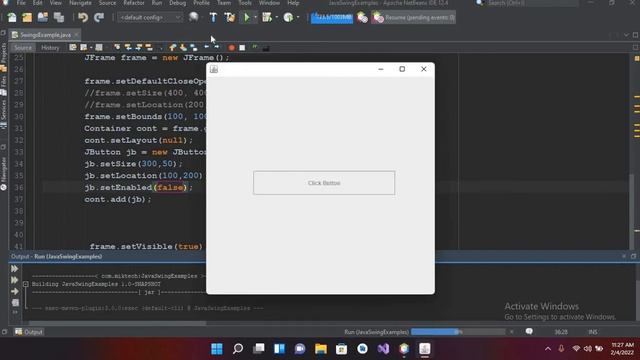Click line 36 jb.setEnabled(false) code
640x360 pixels.
tap(138, 187)
